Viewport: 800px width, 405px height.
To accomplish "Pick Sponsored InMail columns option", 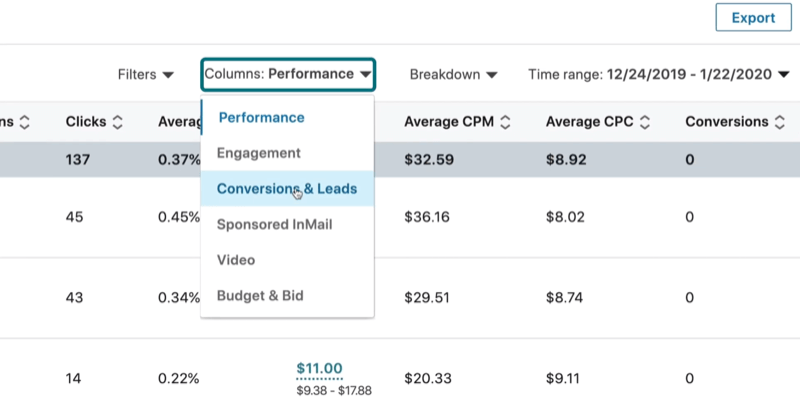I will (x=274, y=224).
